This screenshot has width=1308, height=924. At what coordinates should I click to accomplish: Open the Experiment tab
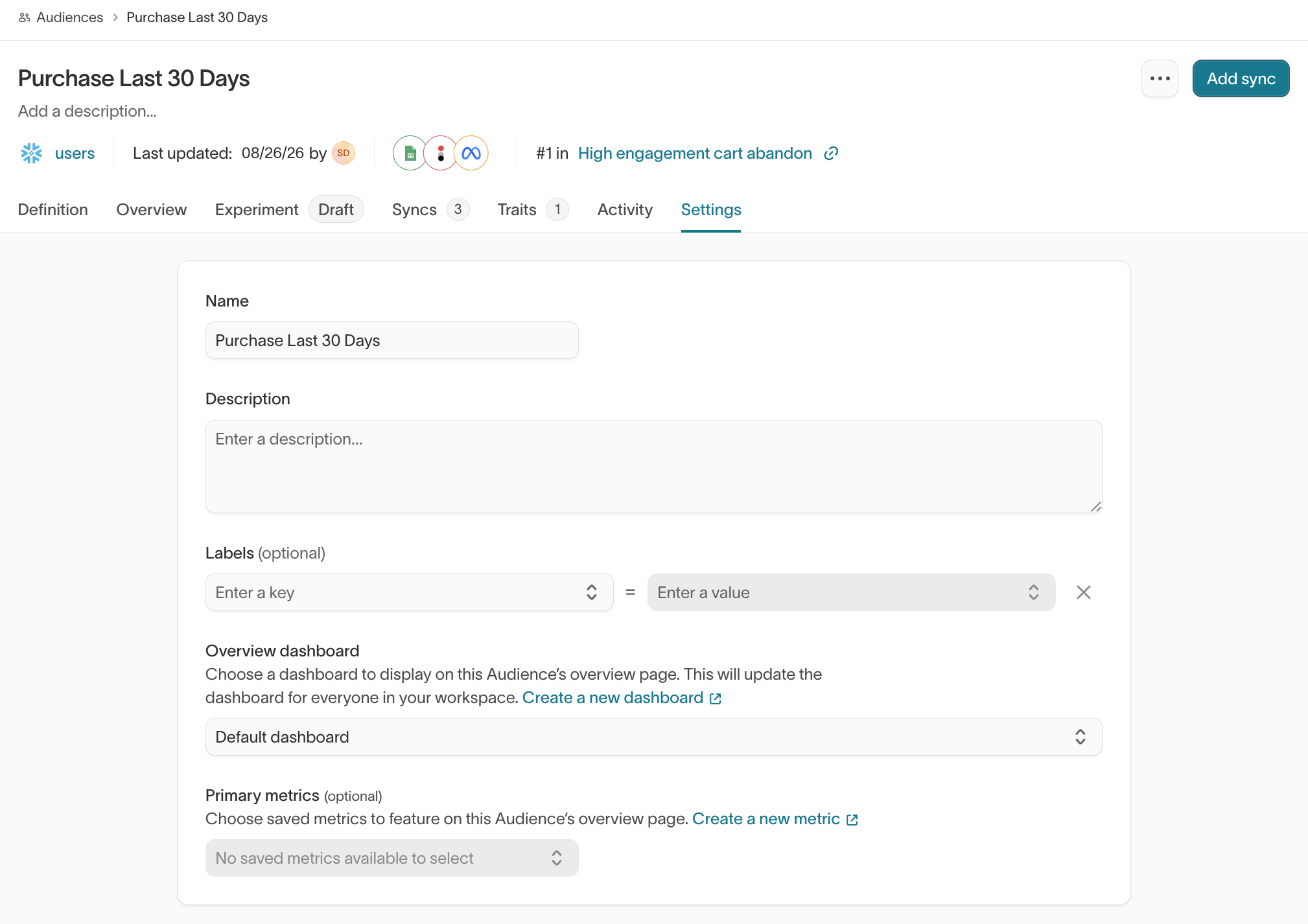(x=257, y=209)
